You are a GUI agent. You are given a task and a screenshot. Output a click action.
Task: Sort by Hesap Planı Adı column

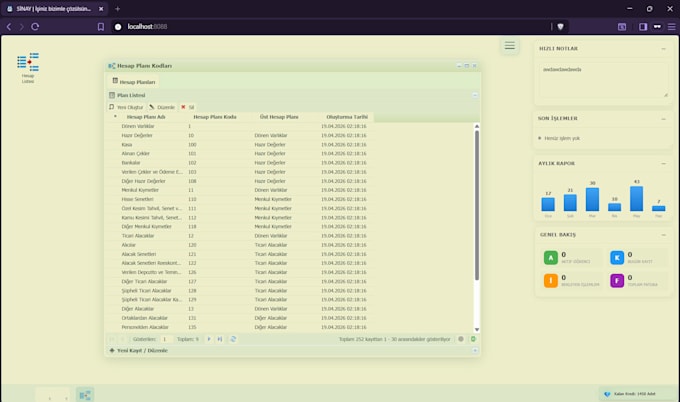click(146, 117)
